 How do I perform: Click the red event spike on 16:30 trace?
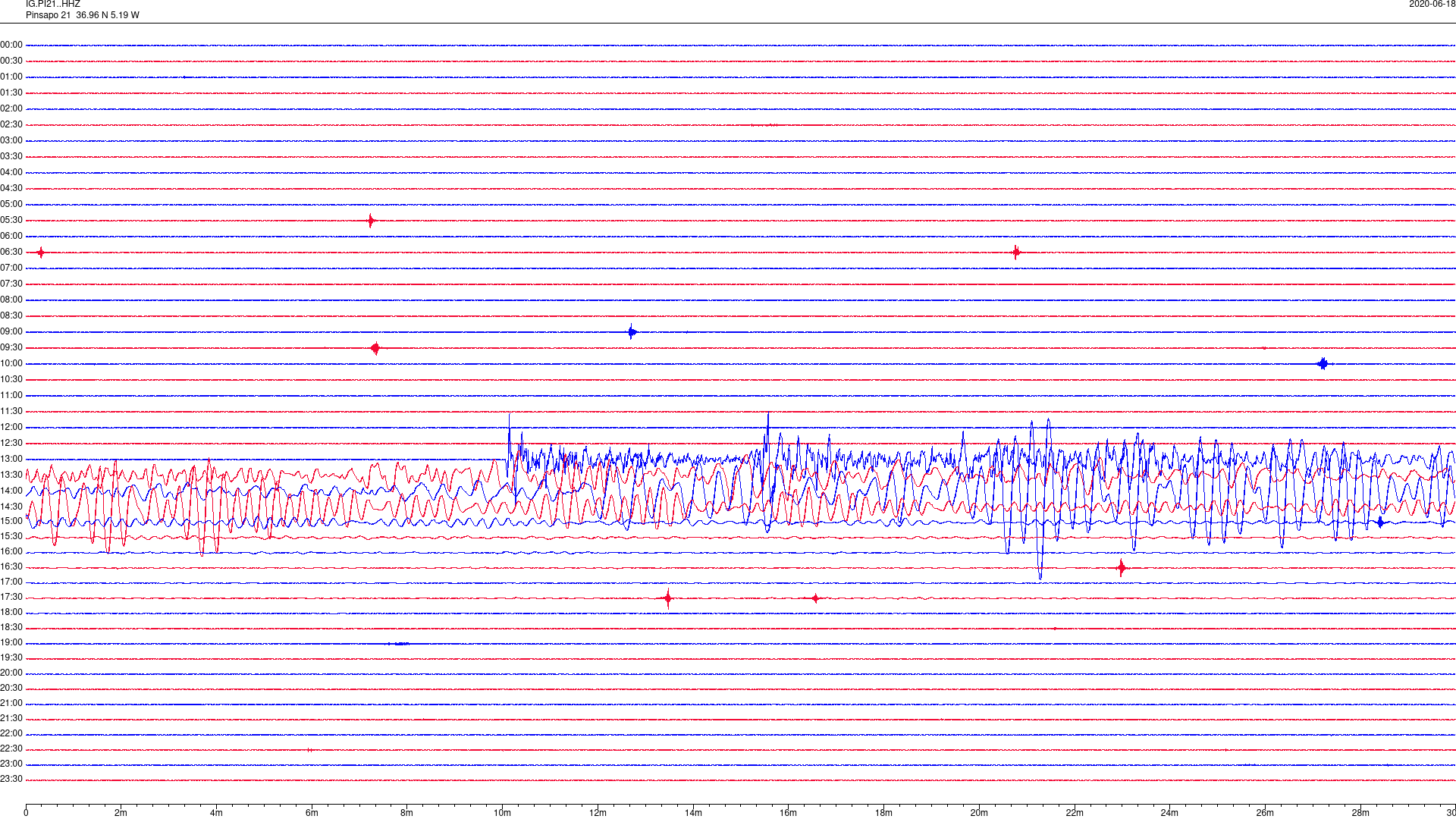(x=1122, y=567)
